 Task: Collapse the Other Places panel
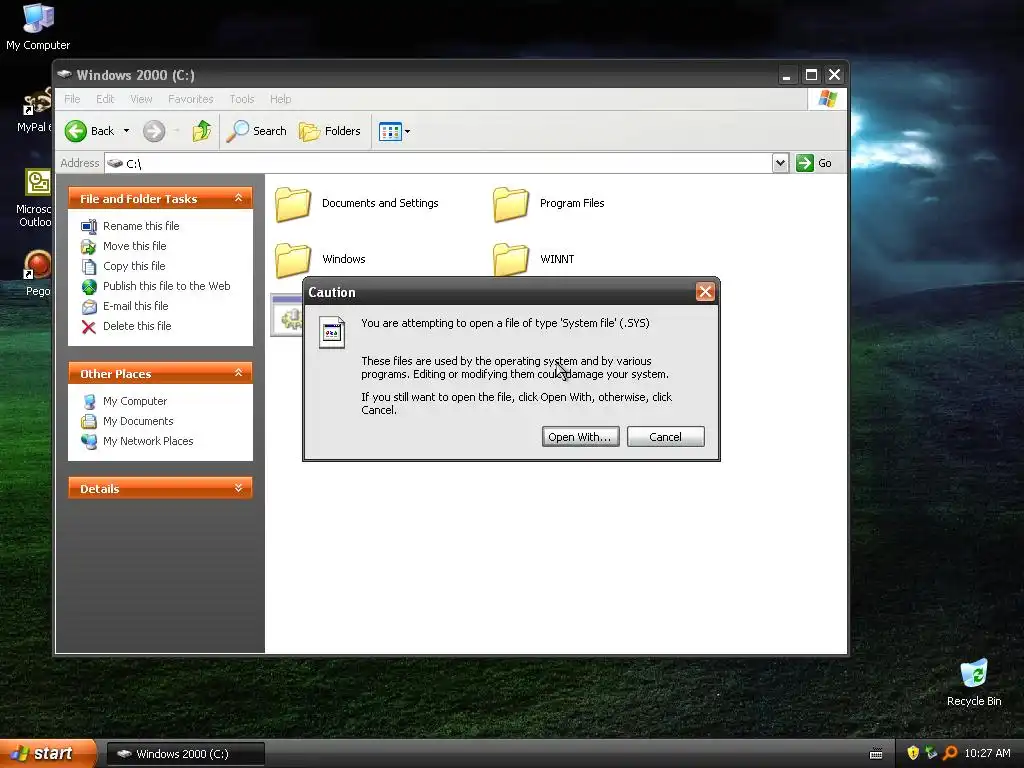tap(238, 373)
